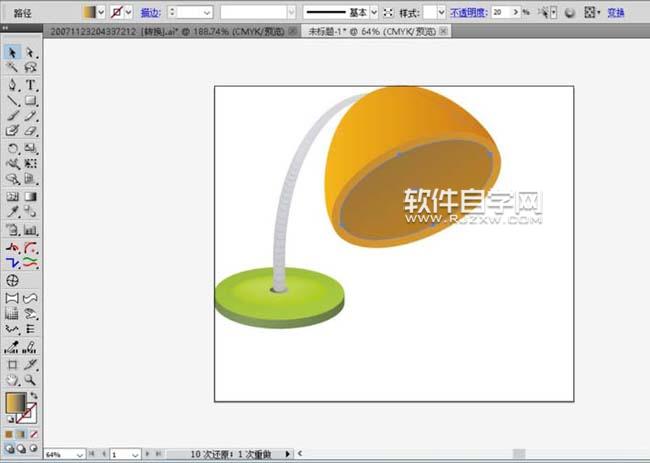
Task: Open the 不透明度 opacity panel link
Action: click(468, 13)
